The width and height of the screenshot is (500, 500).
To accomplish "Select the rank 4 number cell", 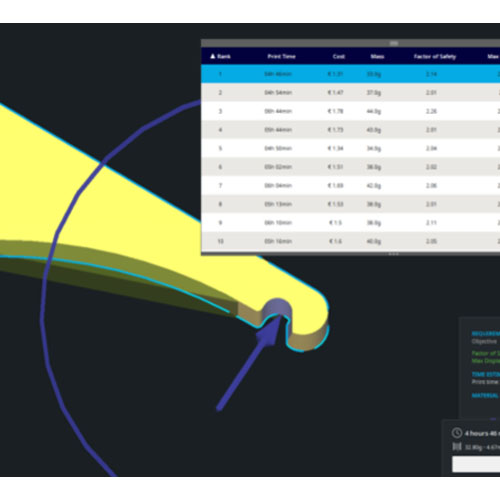I will click(220, 130).
